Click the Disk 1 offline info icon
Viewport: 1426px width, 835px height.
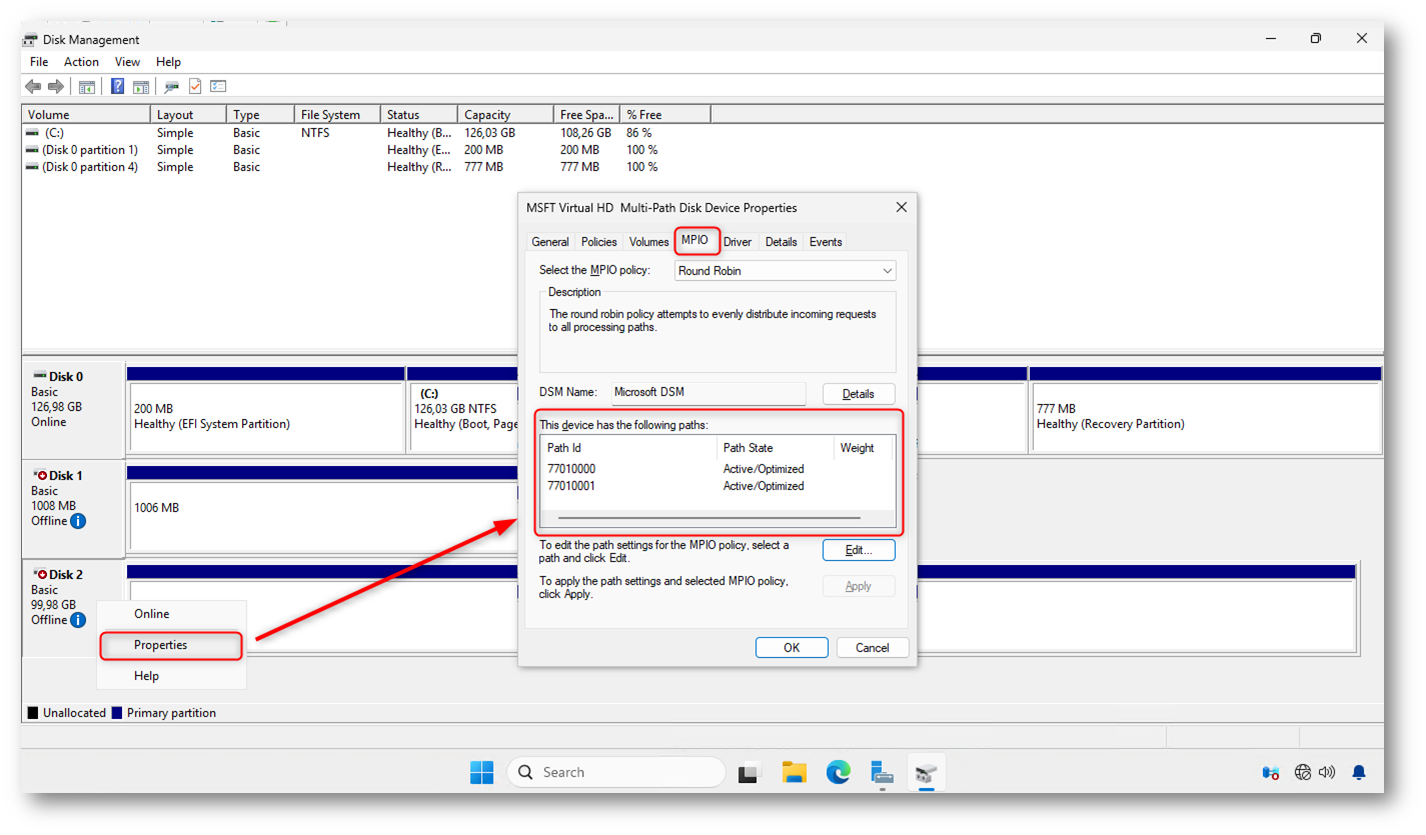click(78, 521)
